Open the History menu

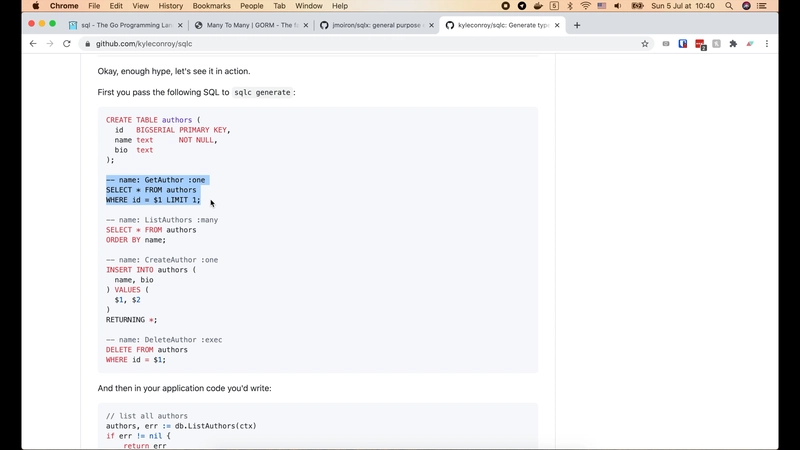pyautogui.click(x=170, y=6)
